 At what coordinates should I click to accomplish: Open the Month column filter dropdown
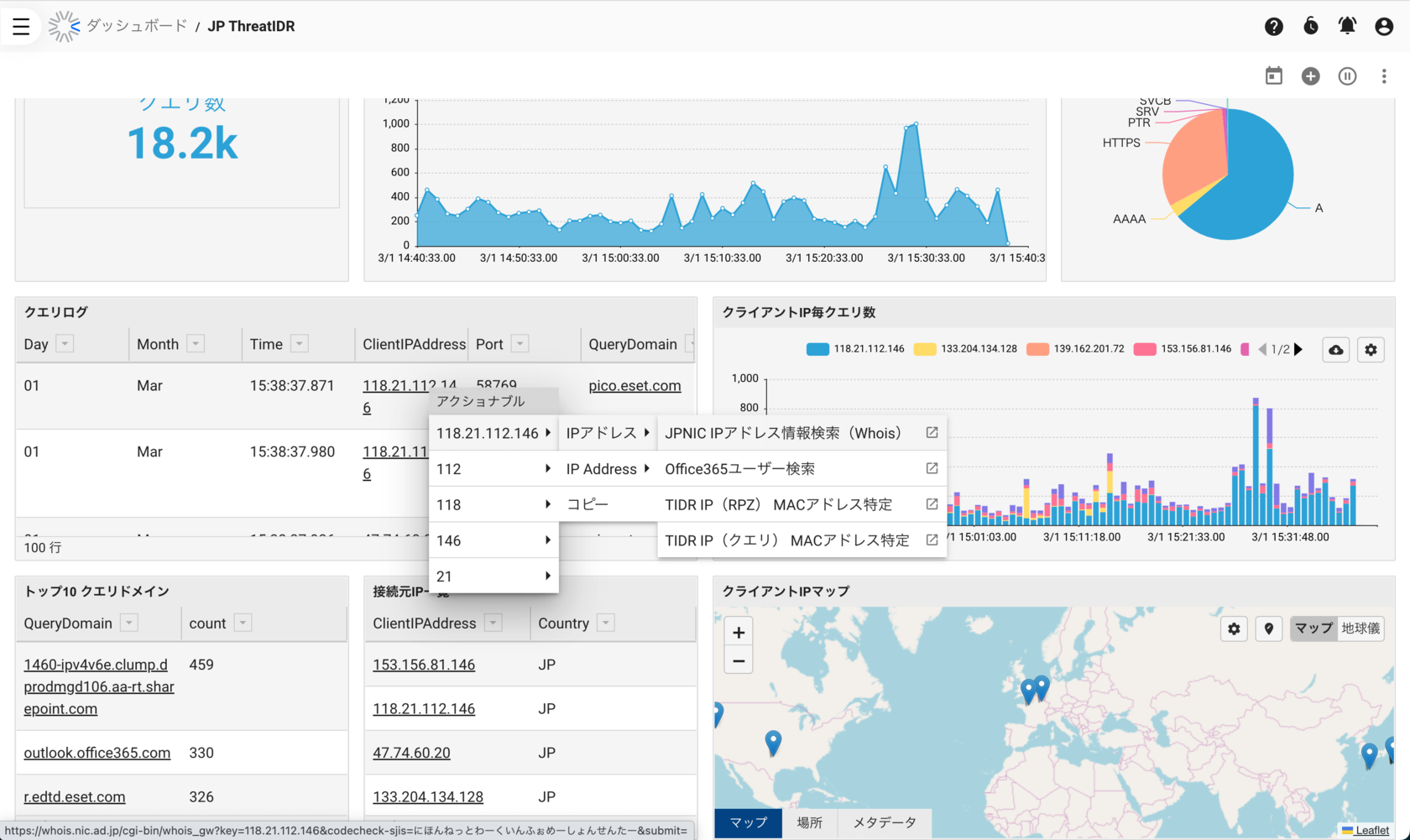[196, 343]
